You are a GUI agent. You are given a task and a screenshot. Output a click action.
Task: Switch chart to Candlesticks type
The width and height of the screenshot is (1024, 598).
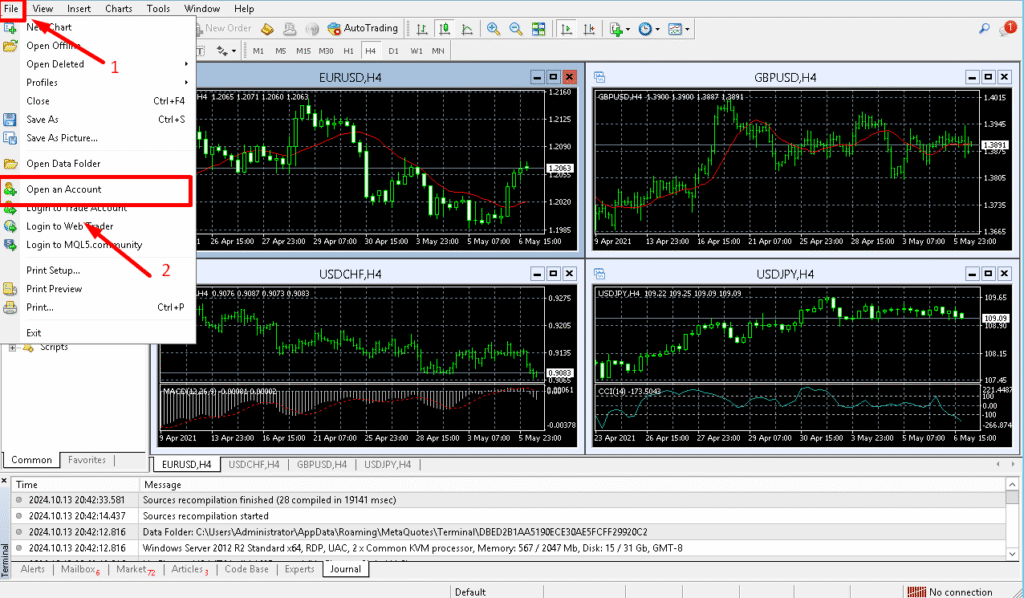445,29
